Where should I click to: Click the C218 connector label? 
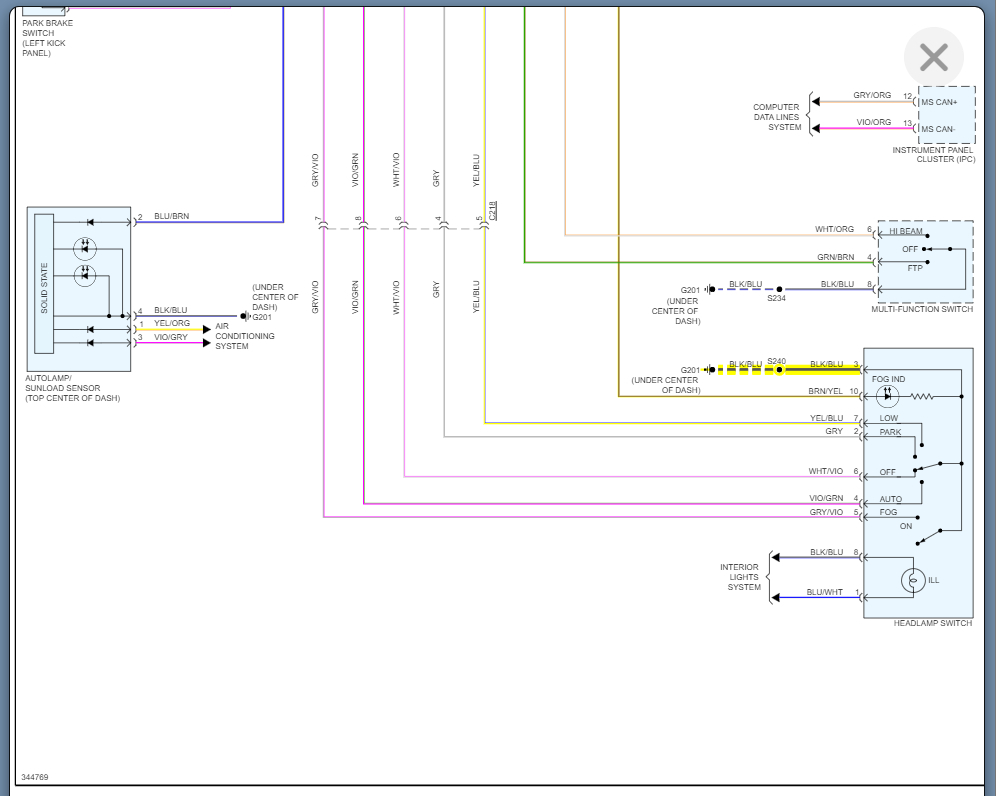click(x=493, y=210)
